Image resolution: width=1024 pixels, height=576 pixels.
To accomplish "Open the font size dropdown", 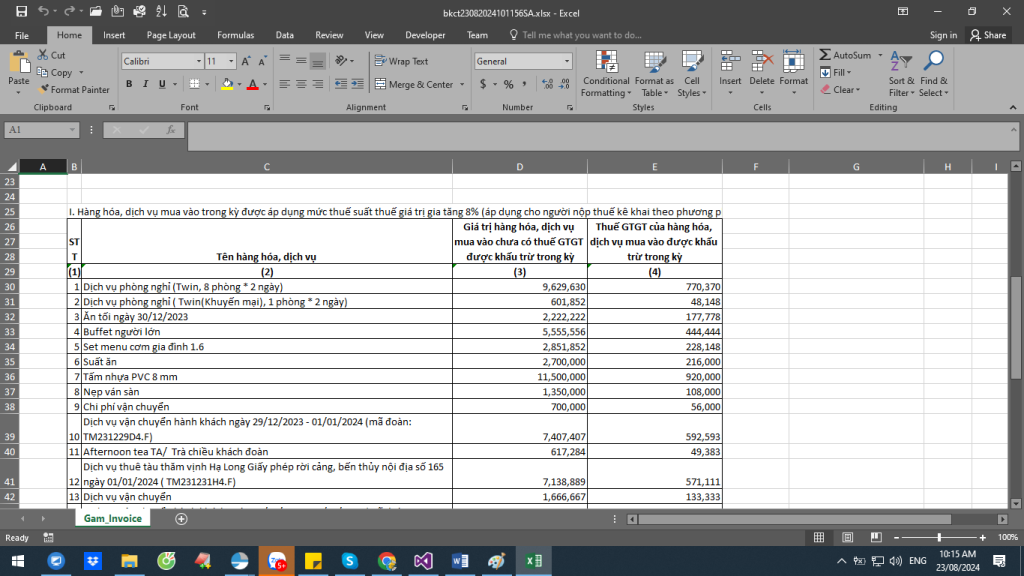I will pos(231,61).
